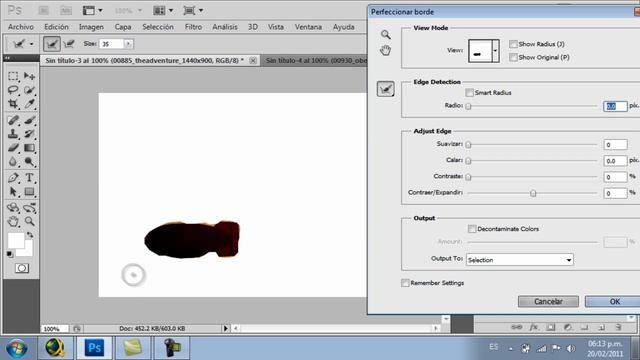Swap foreground and background colors

pyautogui.click(x=30, y=235)
